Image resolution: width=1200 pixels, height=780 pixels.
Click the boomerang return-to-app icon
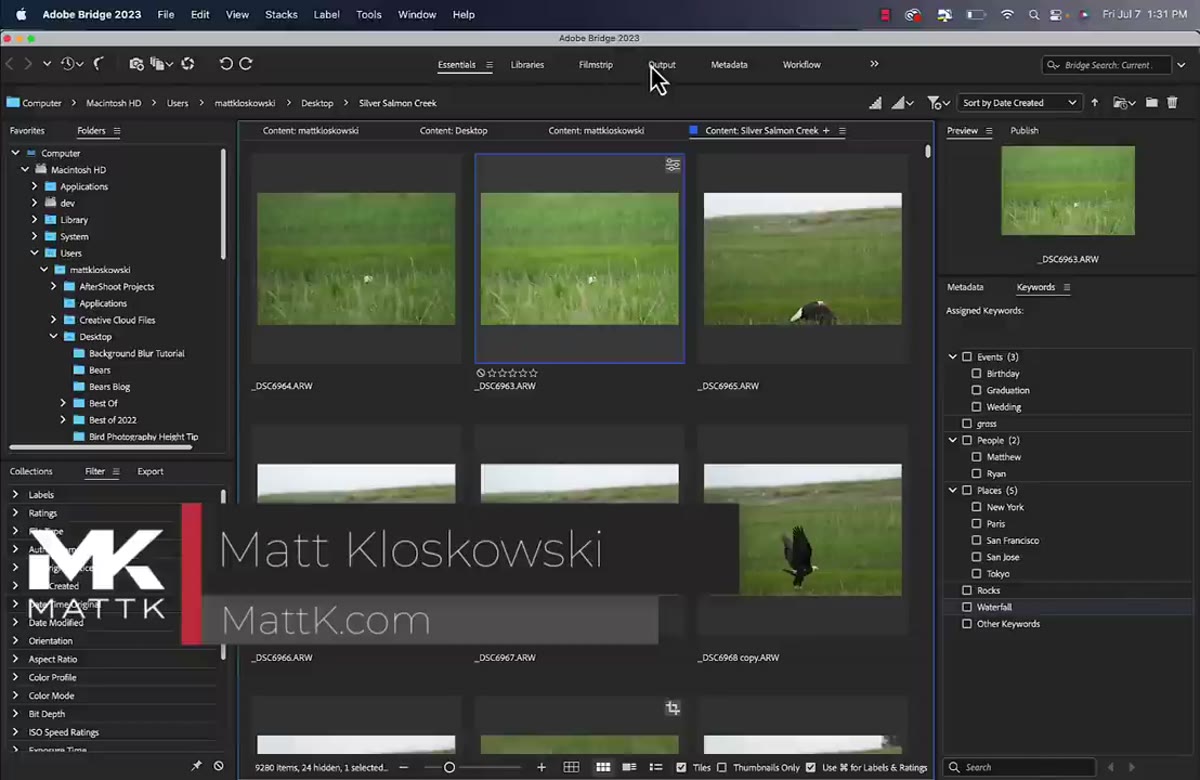pyautogui.click(x=99, y=64)
